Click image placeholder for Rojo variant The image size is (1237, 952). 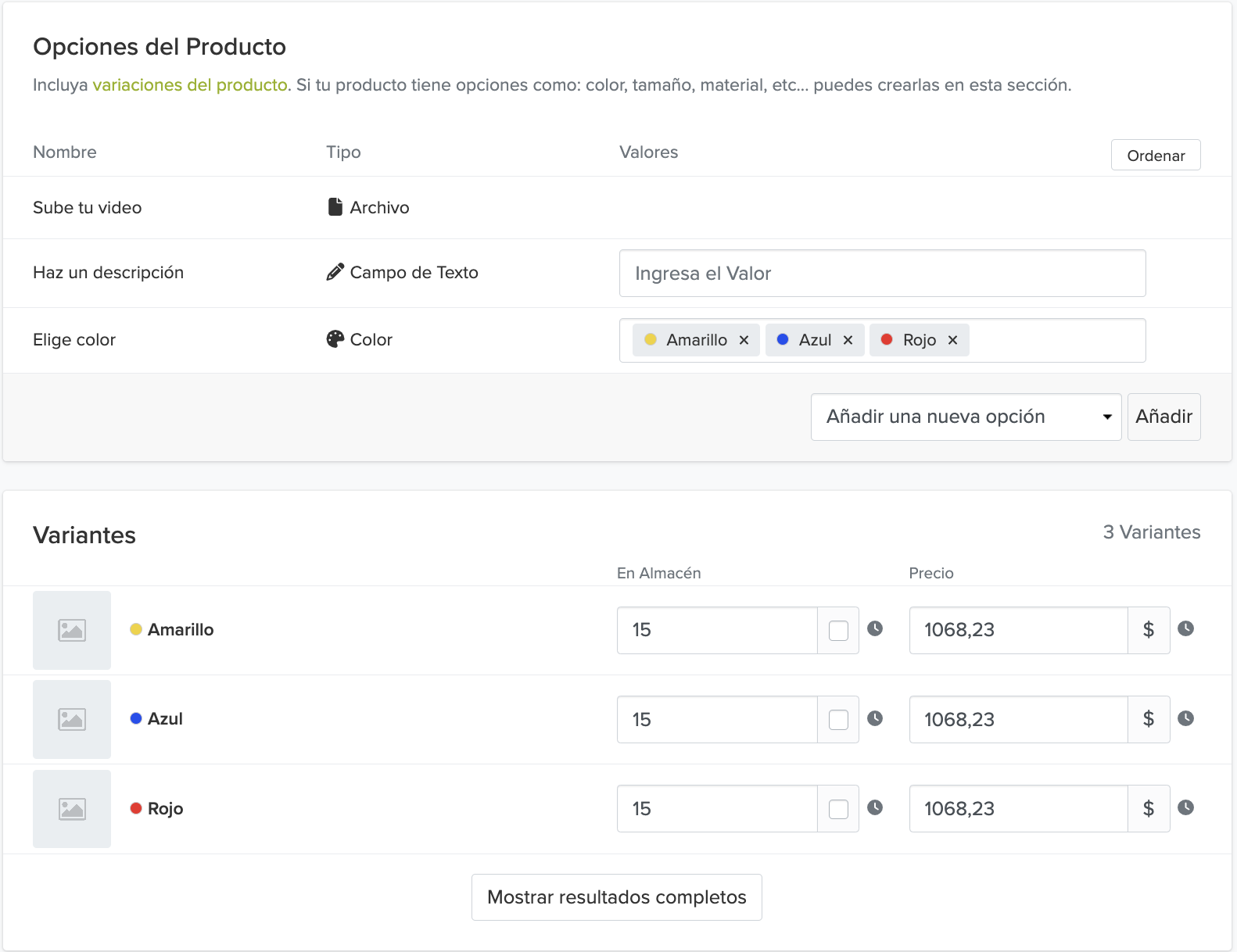click(72, 809)
